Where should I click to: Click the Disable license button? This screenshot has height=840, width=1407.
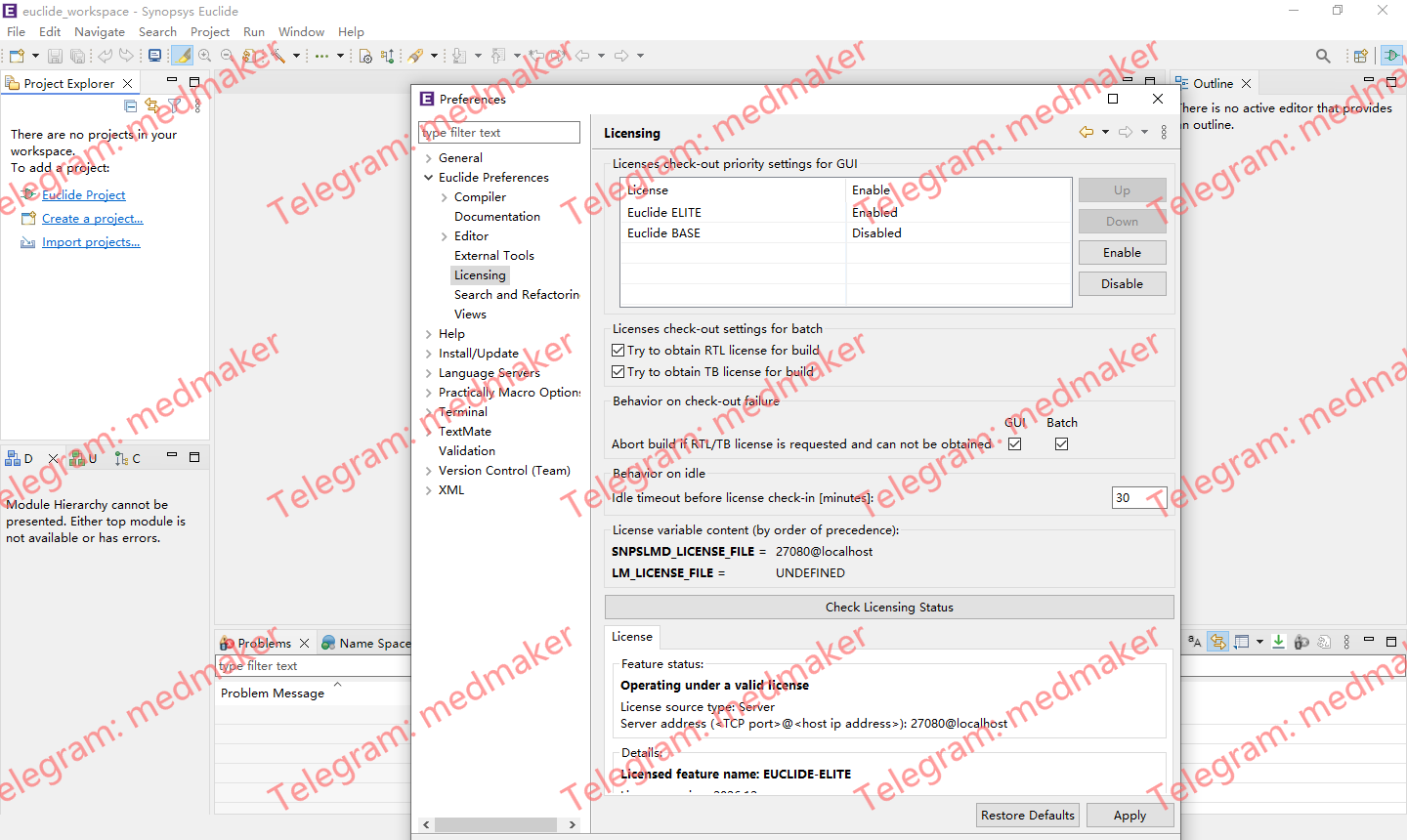pos(1123,284)
